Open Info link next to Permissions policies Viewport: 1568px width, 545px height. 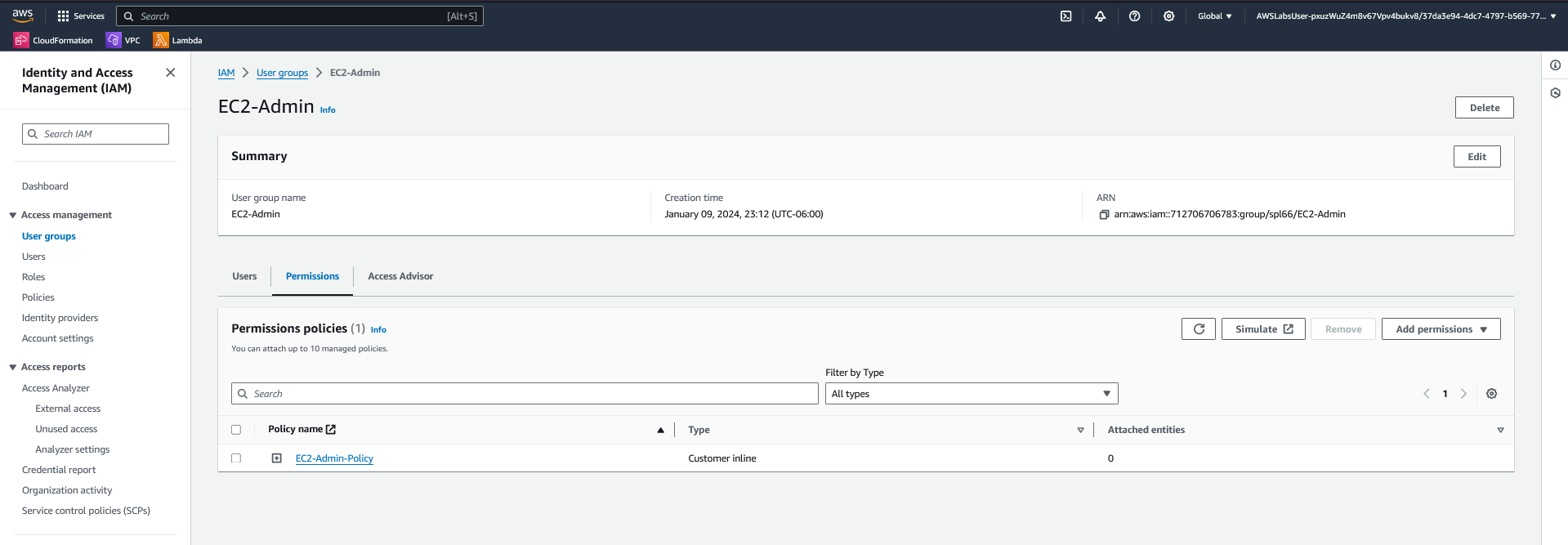(x=378, y=330)
